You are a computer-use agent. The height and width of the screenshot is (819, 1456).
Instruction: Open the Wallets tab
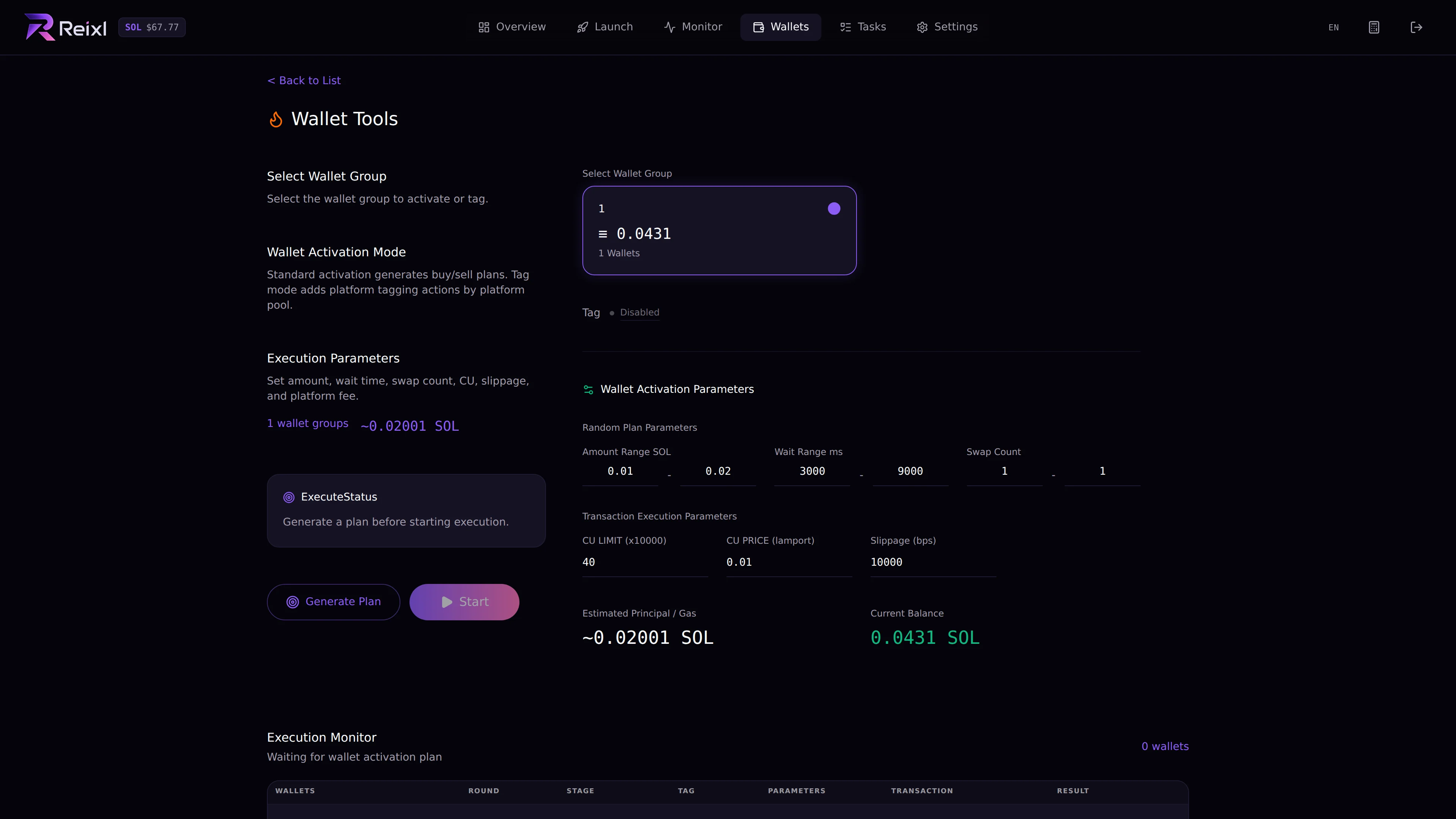tap(781, 27)
